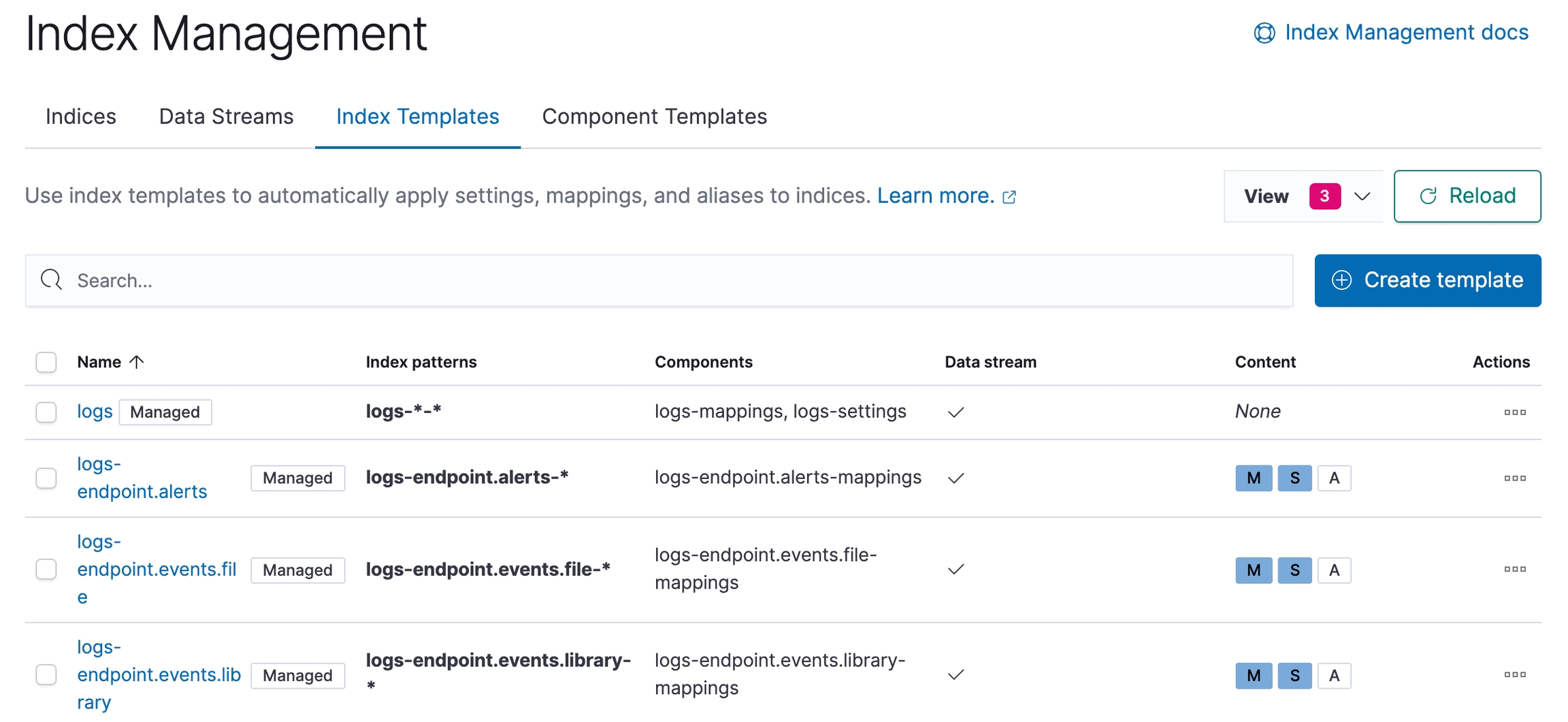Open actions menu for logs template

(x=1514, y=412)
